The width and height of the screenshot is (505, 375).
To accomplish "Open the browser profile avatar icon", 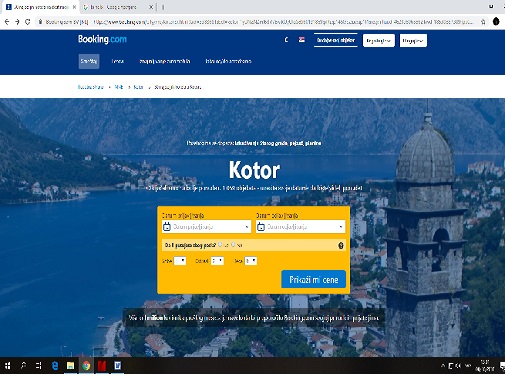I will point(496,22).
